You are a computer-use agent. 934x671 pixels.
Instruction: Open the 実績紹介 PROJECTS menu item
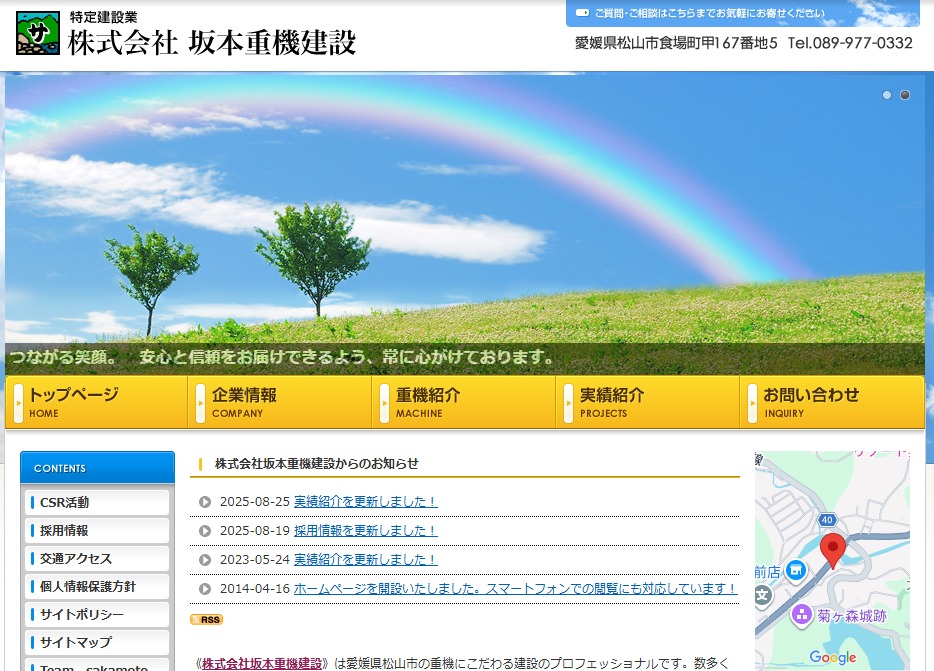pyautogui.click(x=647, y=402)
